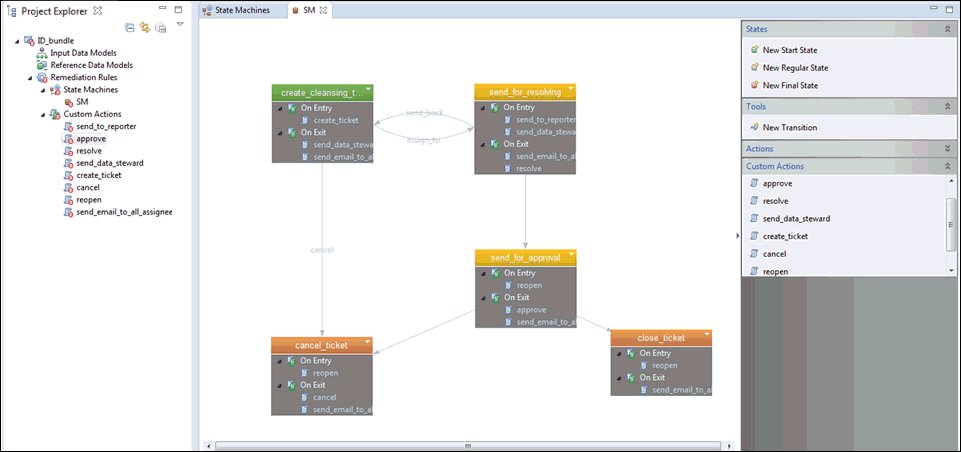
Task: Click On Exit icon in close_ticket state
Action: coord(631,378)
